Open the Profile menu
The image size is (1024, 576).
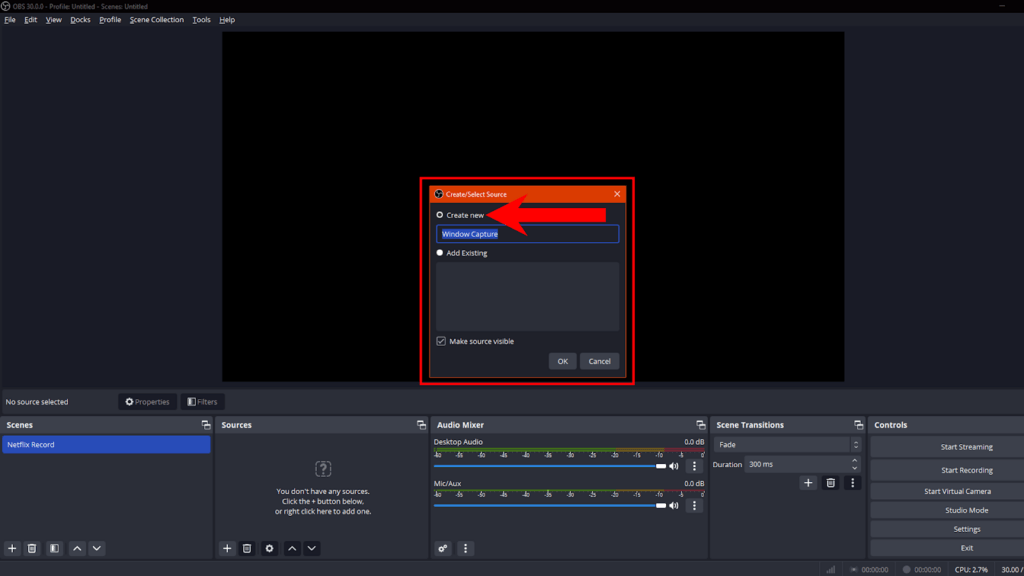[x=110, y=20]
